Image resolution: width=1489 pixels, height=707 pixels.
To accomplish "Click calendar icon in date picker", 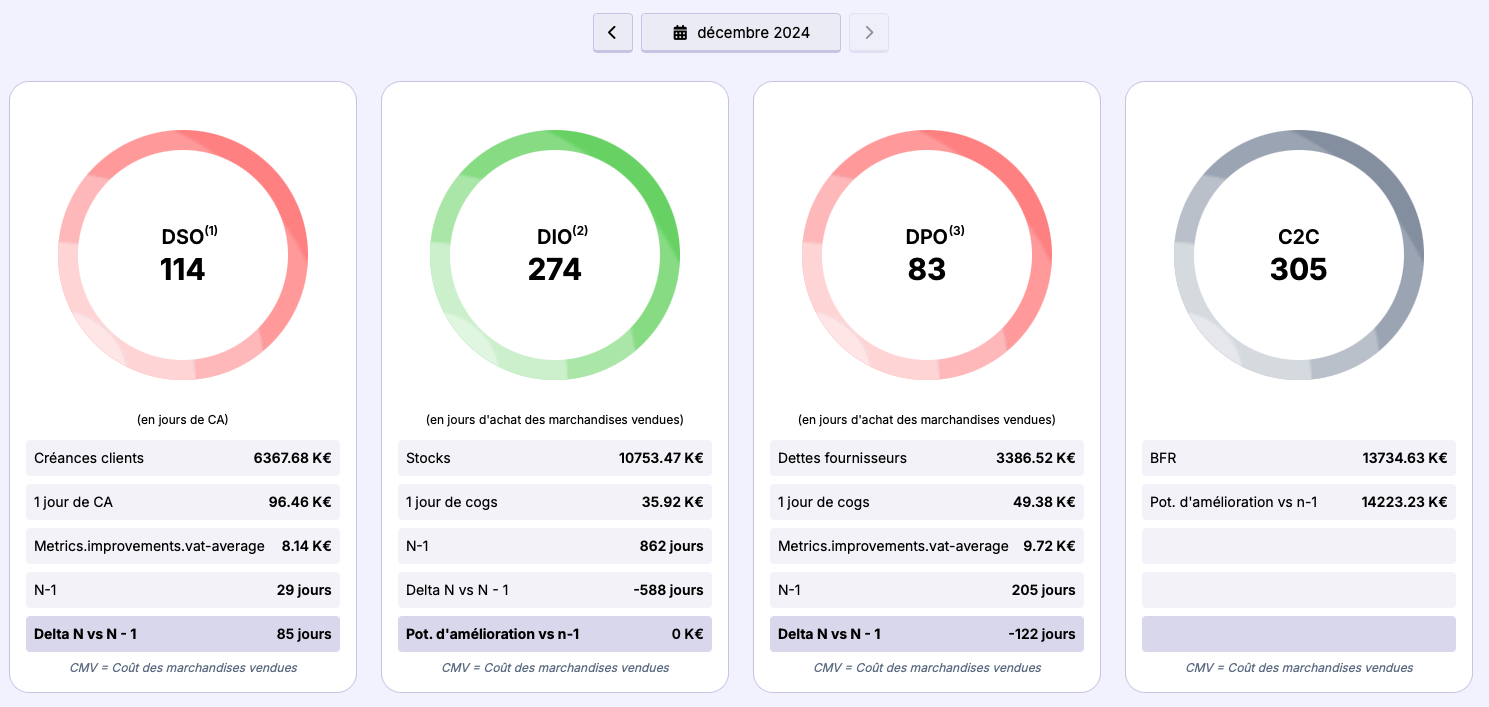I will coord(680,33).
